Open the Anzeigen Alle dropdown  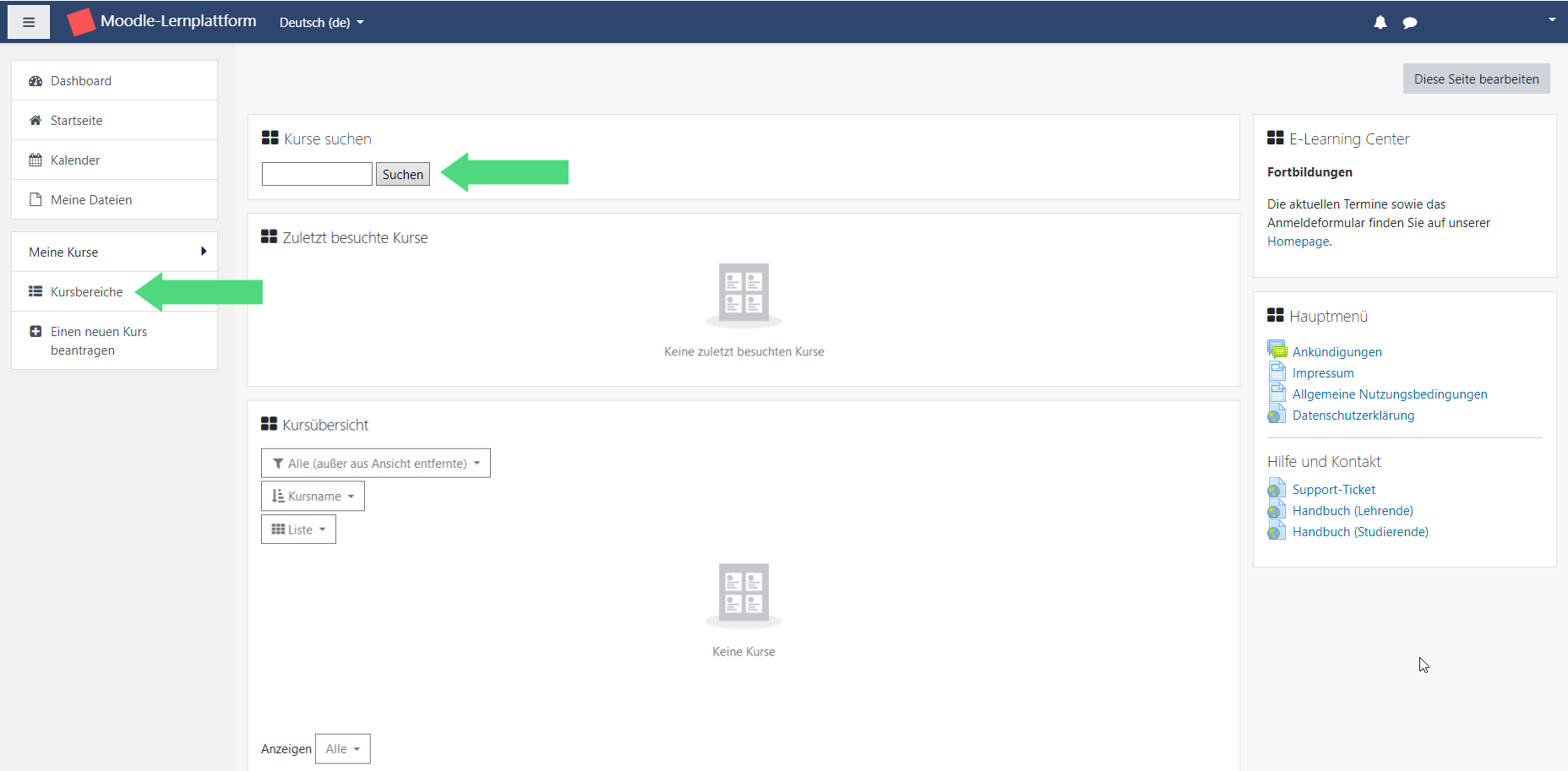pos(343,749)
